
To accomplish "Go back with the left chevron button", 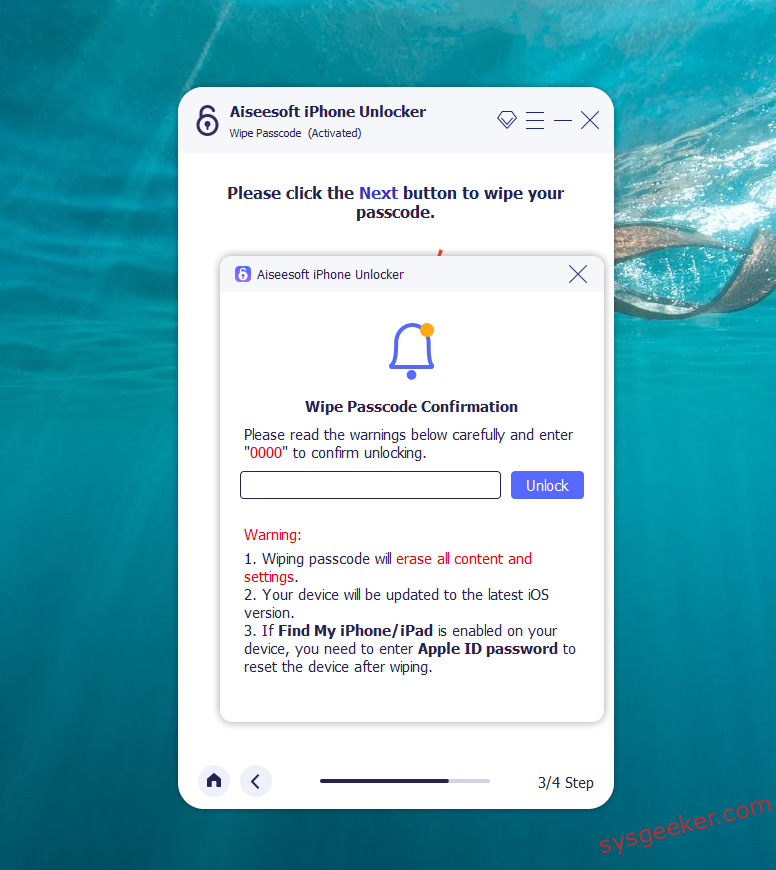I will (x=256, y=781).
